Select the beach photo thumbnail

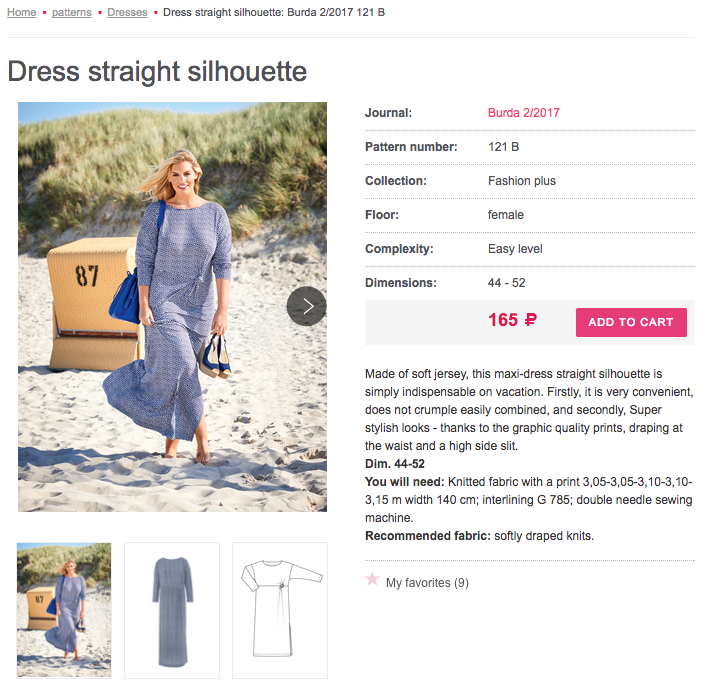64,610
